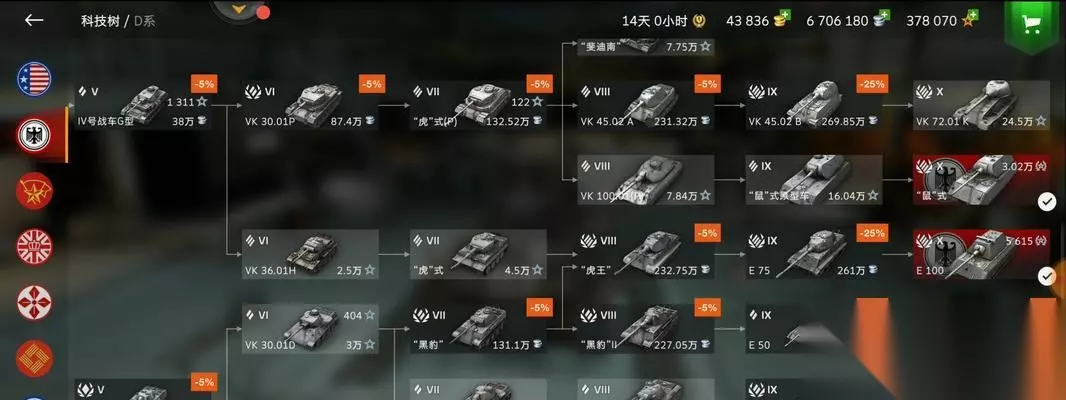Add gold via green plus icon

click(785, 15)
